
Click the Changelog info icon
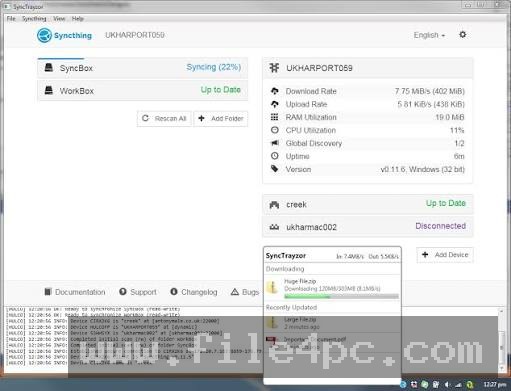point(174,292)
